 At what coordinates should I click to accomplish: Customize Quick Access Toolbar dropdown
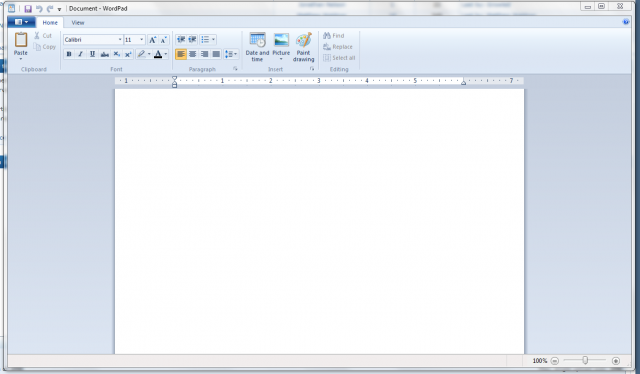59,9
